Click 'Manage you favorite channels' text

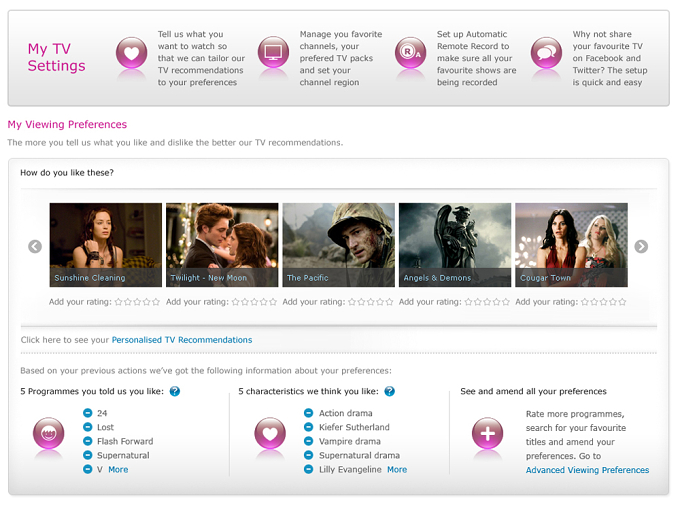click(341, 58)
